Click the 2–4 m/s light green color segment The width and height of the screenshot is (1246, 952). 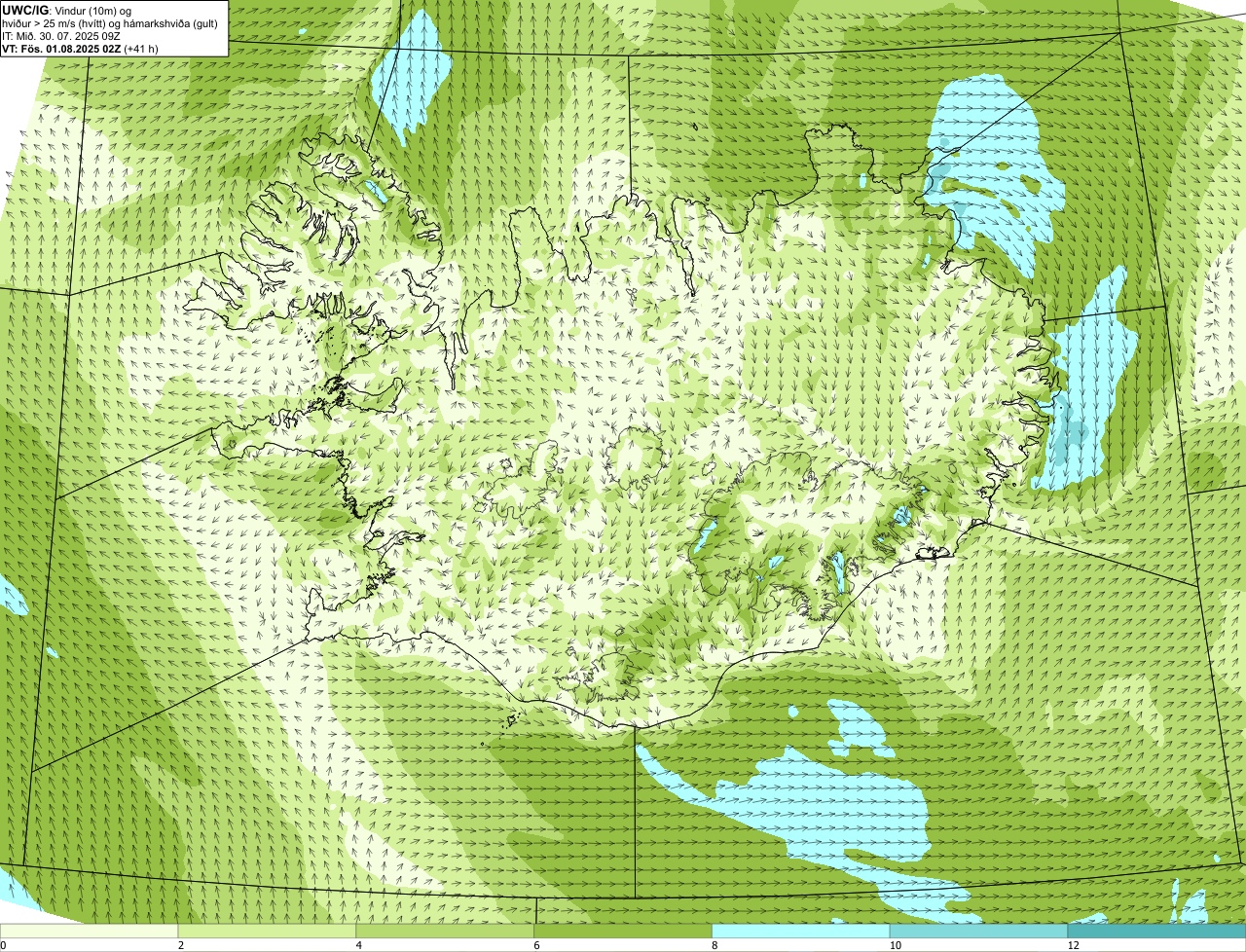[x=268, y=931]
